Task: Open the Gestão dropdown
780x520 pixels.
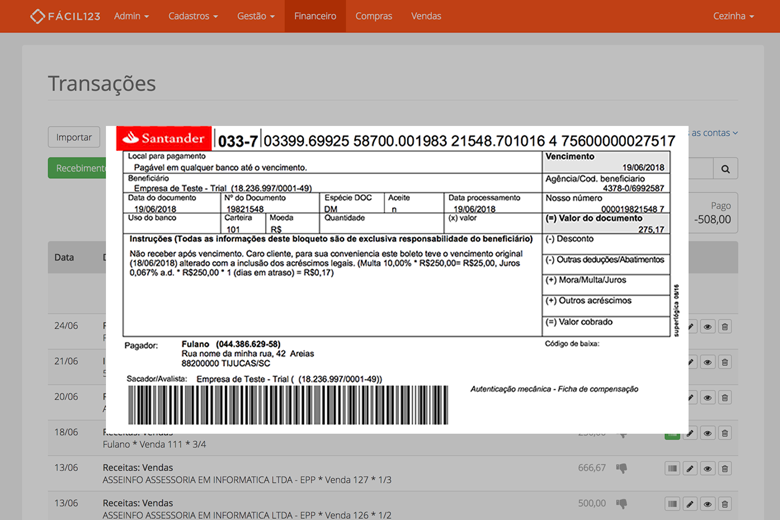Action: click(256, 16)
